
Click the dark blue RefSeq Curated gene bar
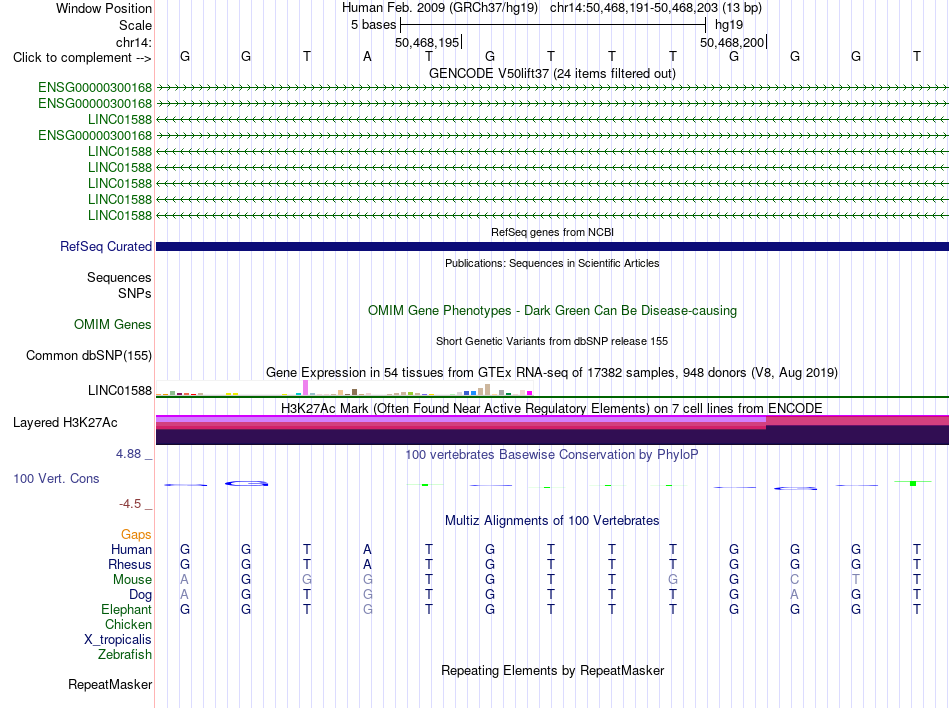click(x=552, y=246)
